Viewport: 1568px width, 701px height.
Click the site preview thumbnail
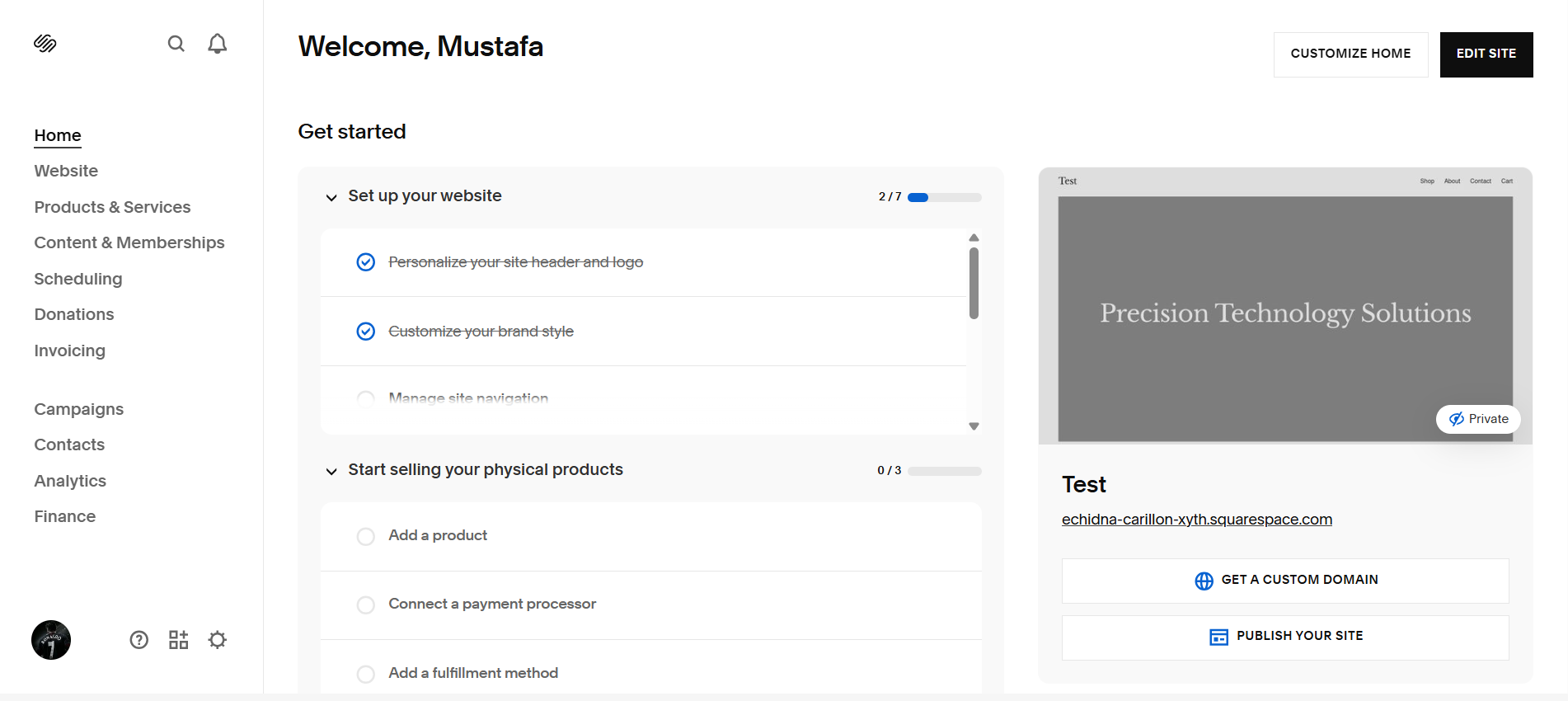[x=1285, y=306]
